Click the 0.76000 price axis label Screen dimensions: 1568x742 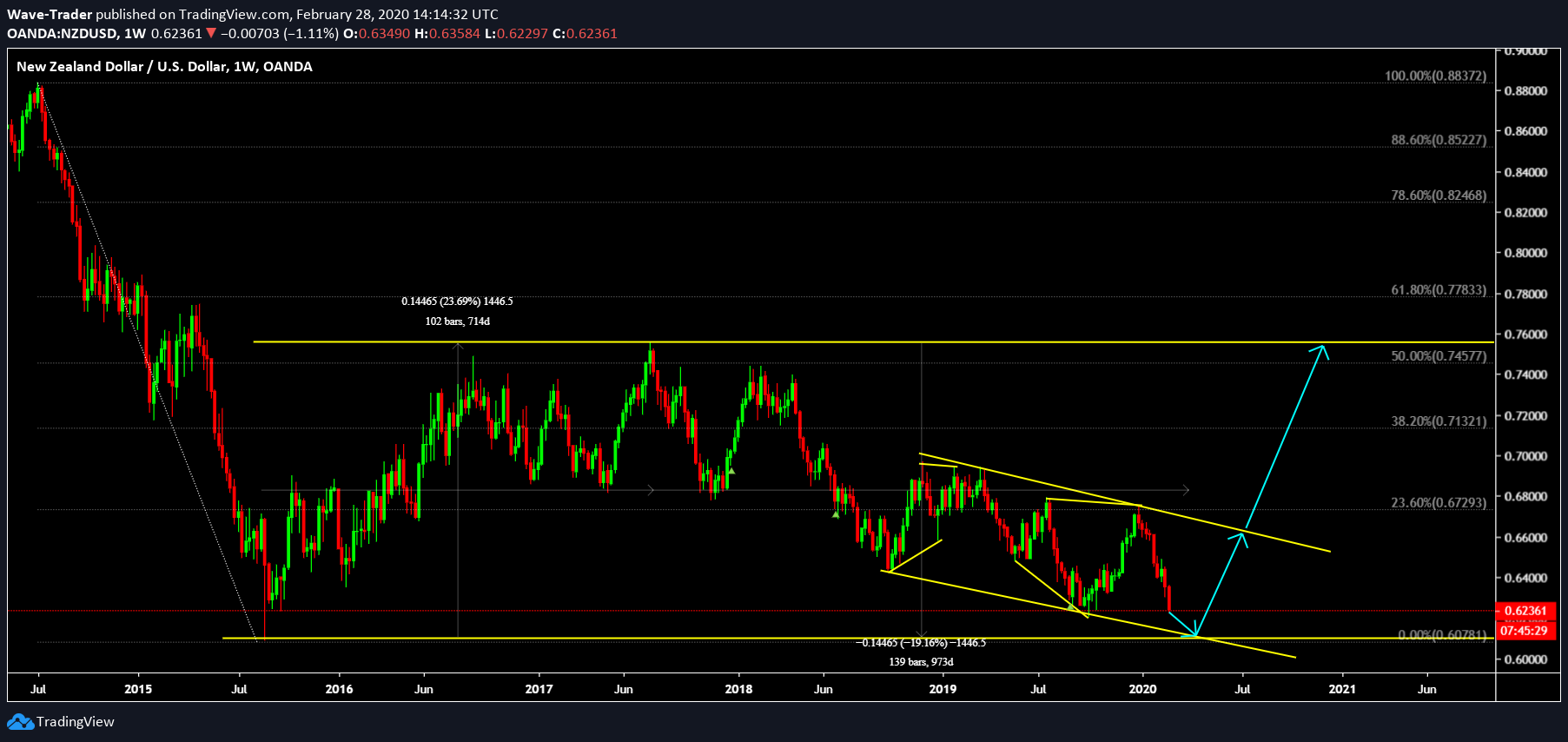coord(1525,335)
